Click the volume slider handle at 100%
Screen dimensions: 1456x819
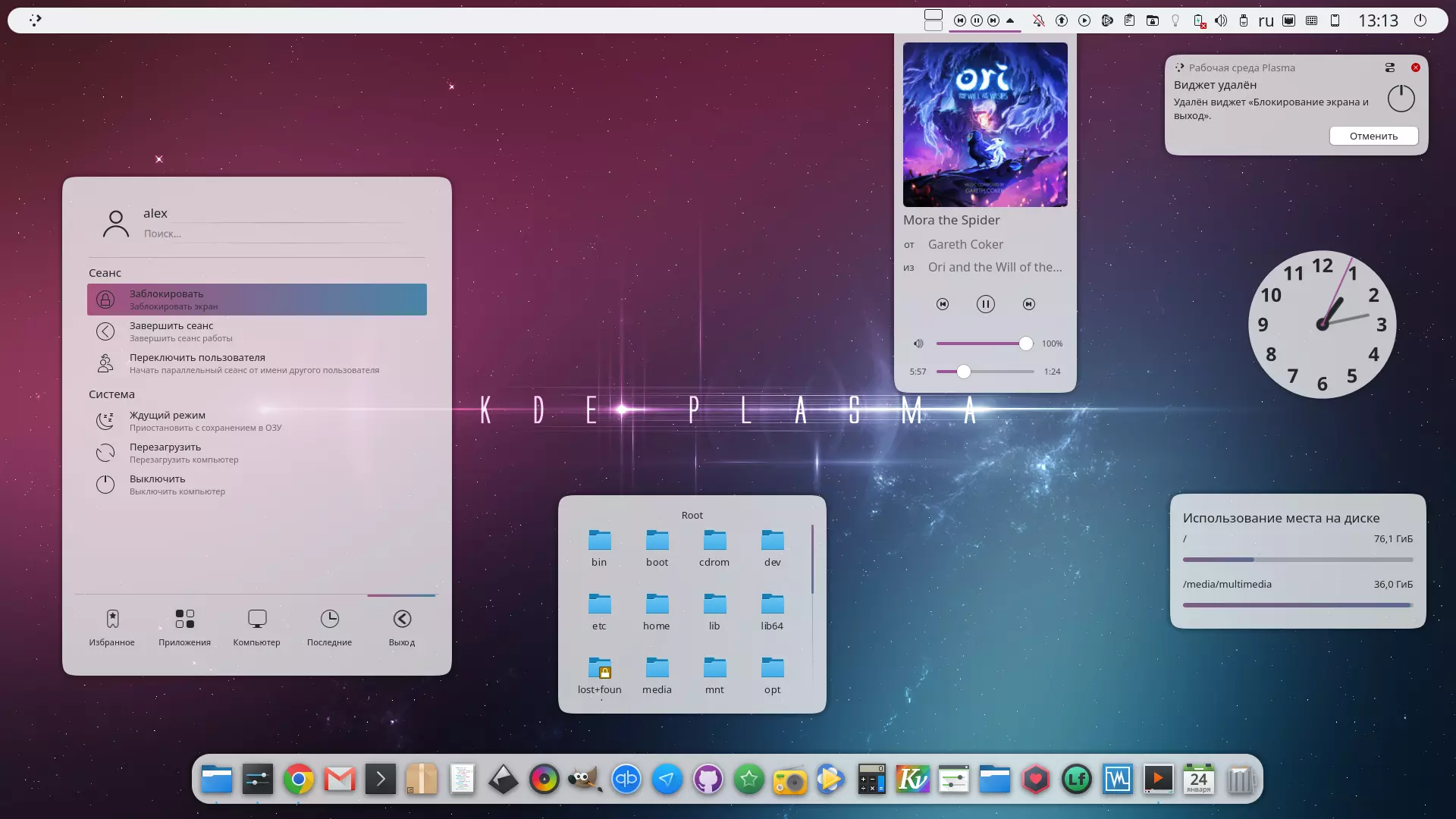tap(1025, 344)
